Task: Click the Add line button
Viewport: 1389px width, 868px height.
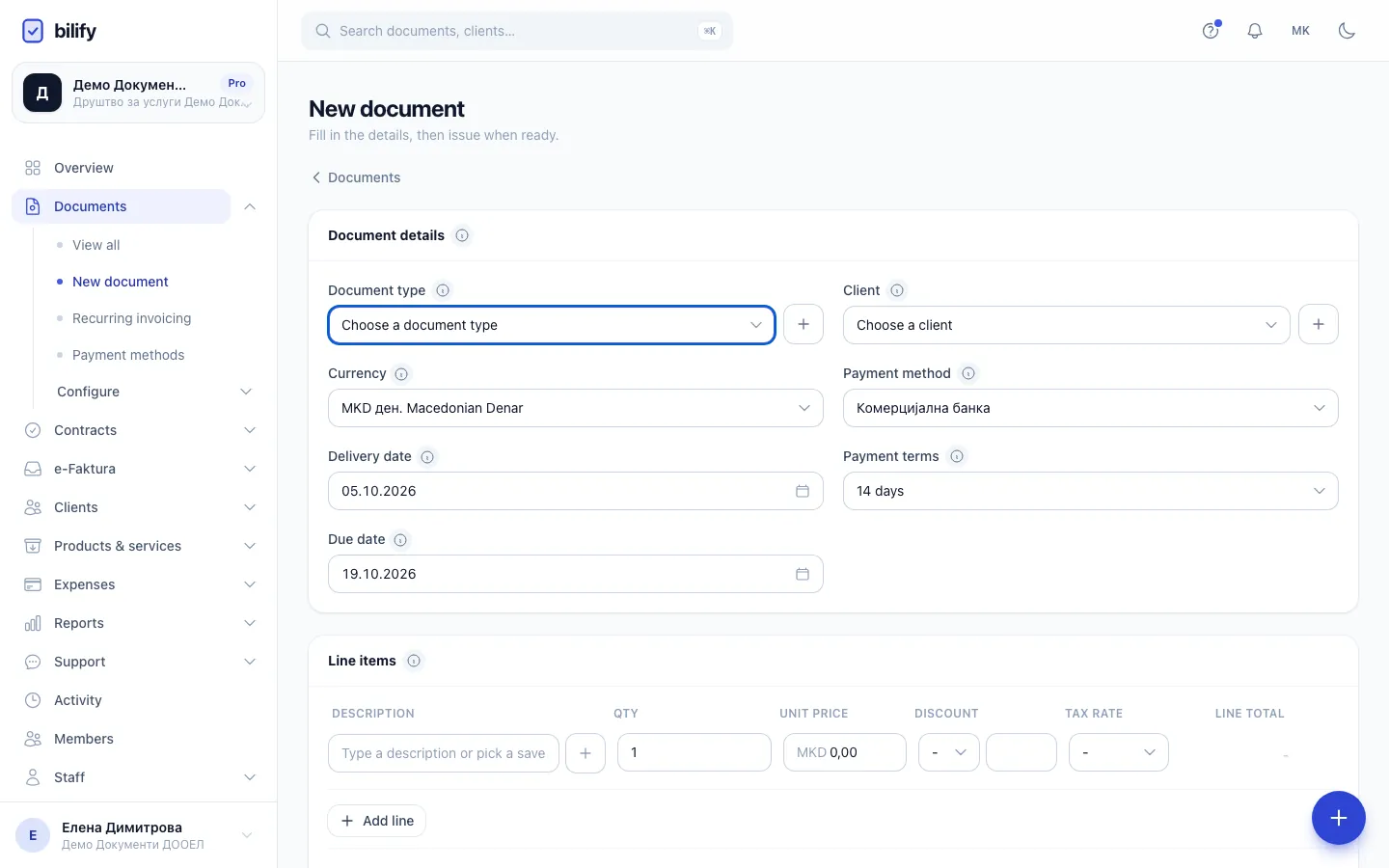Action: pyautogui.click(x=377, y=821)
